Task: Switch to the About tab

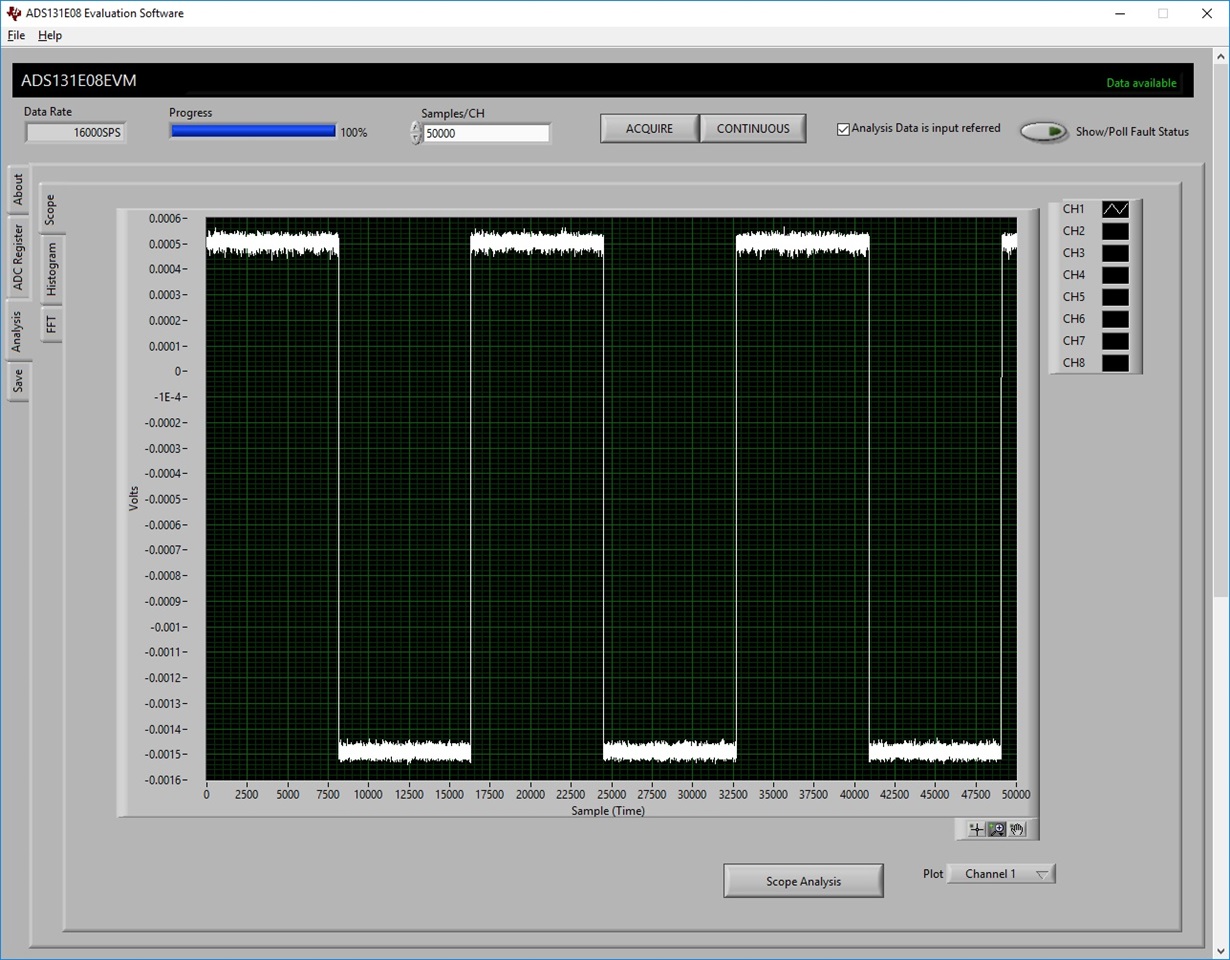Action: point(17,190)
